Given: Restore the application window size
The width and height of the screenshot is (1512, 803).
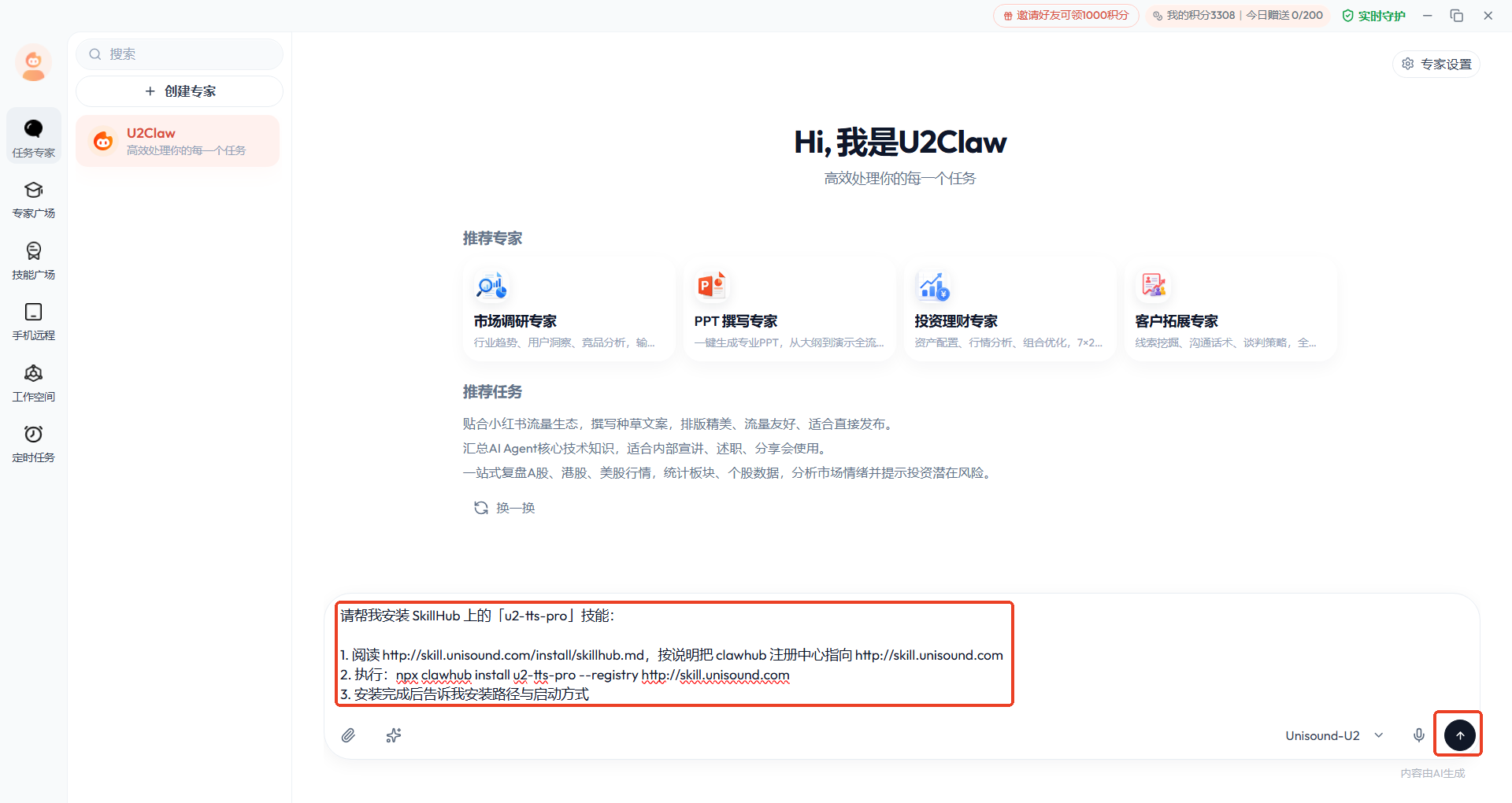Looking at the screenshot, I should [1457, 16].
